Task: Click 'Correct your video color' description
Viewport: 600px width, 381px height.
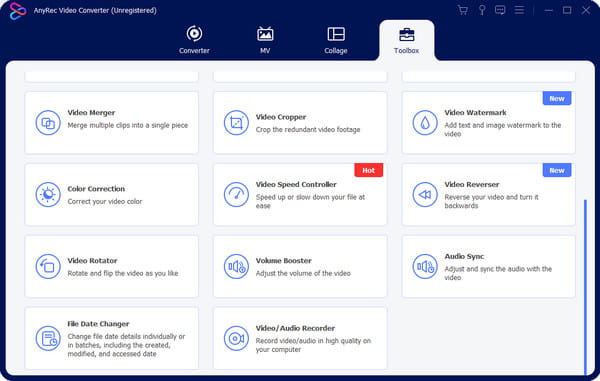Action: 105,201
